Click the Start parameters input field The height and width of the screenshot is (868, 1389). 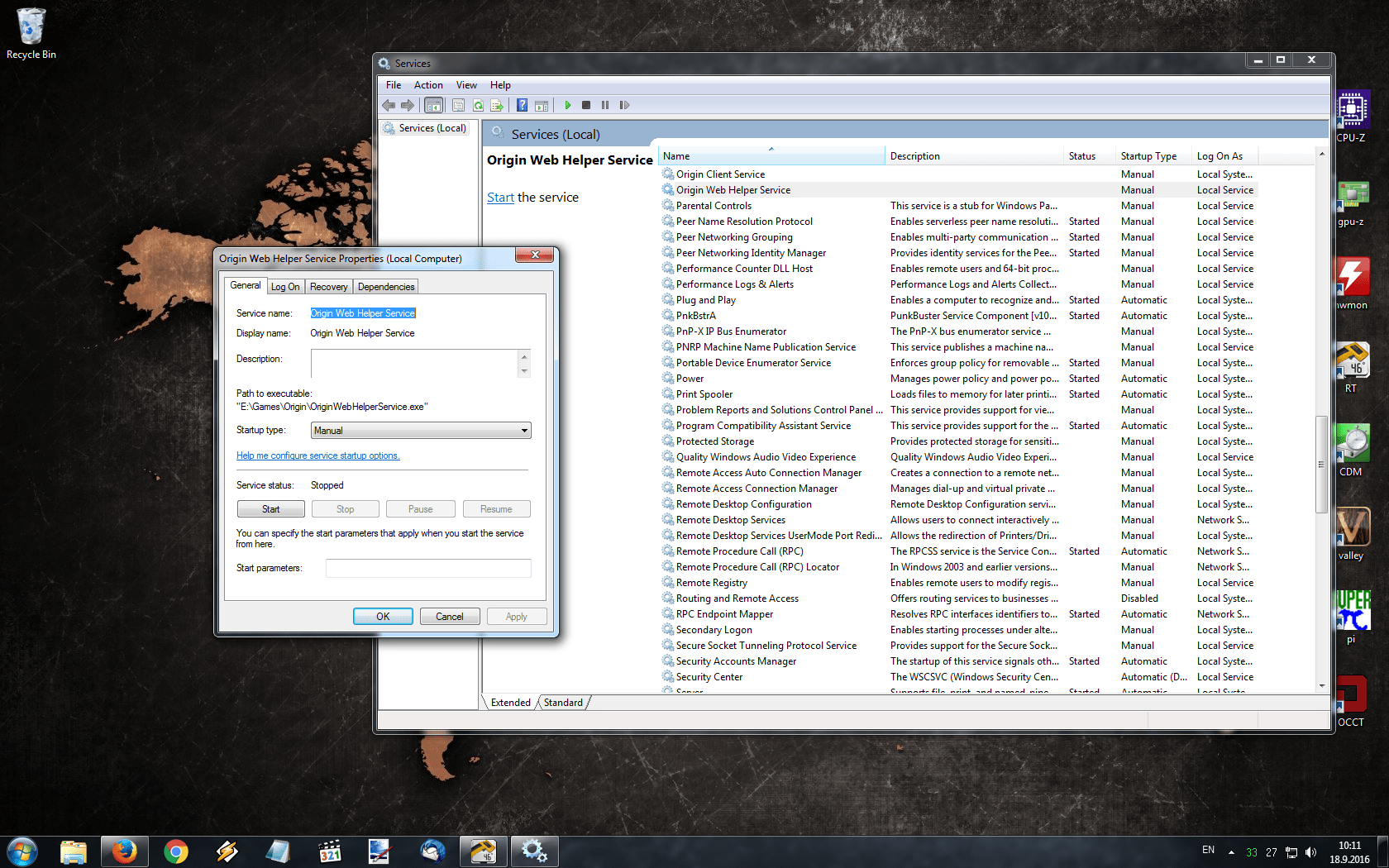428,568
